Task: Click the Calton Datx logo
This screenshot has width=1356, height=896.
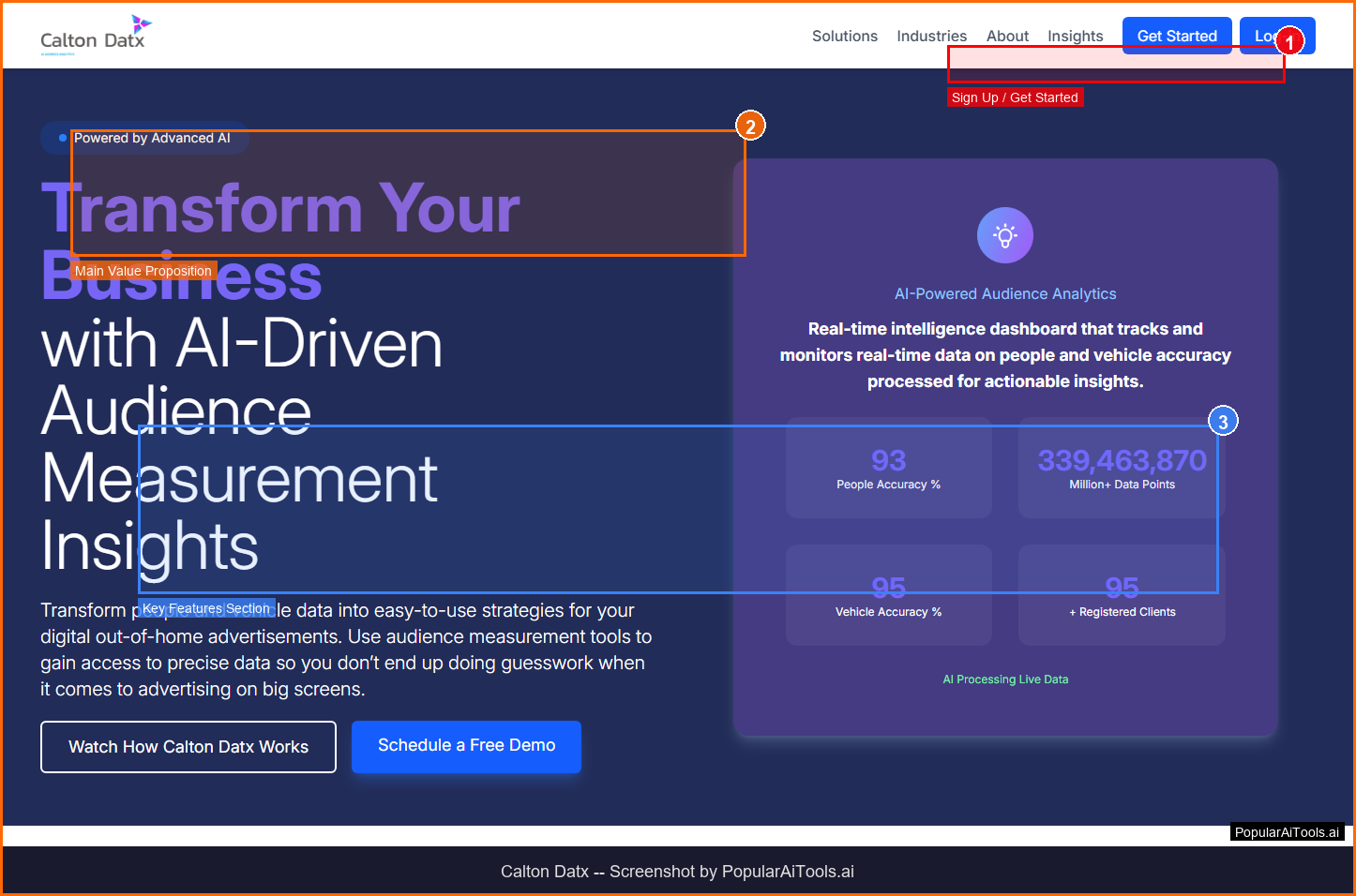Action: (94, 36)
